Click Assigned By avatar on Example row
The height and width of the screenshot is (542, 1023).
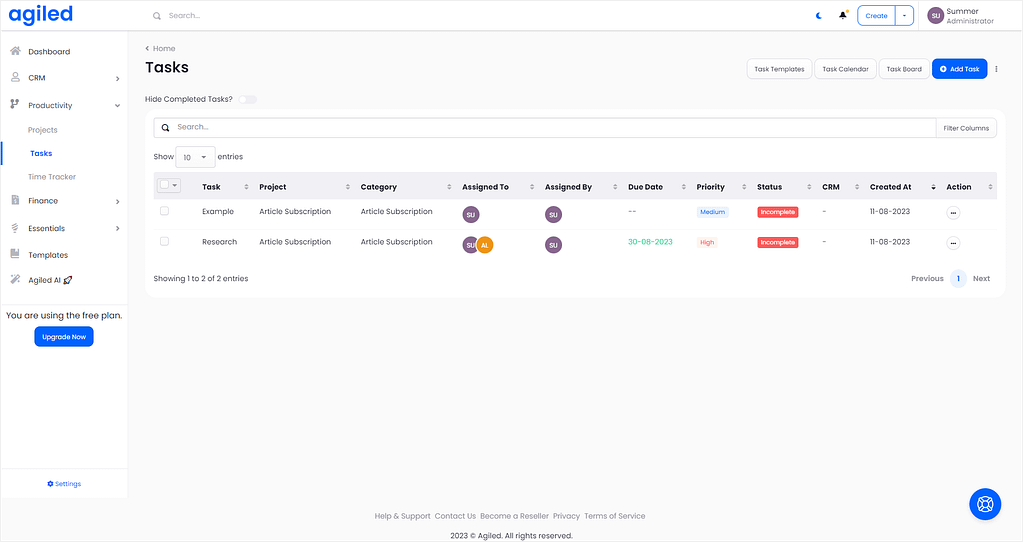tap(553, 215)
